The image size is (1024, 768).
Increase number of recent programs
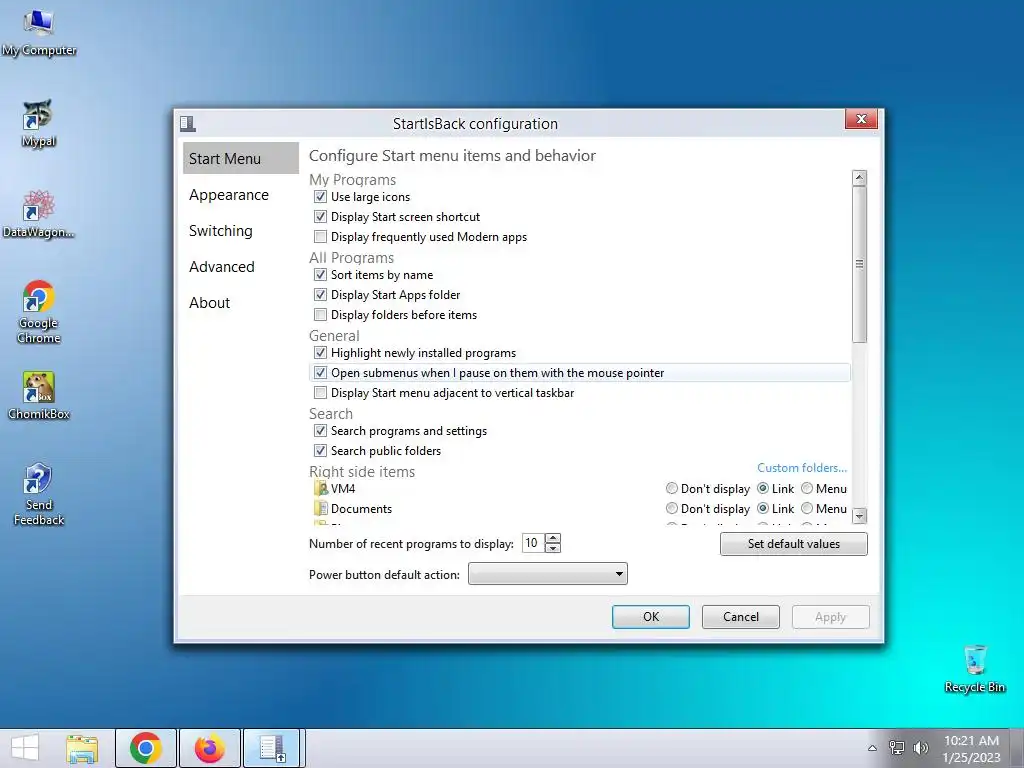pos(553,538)
